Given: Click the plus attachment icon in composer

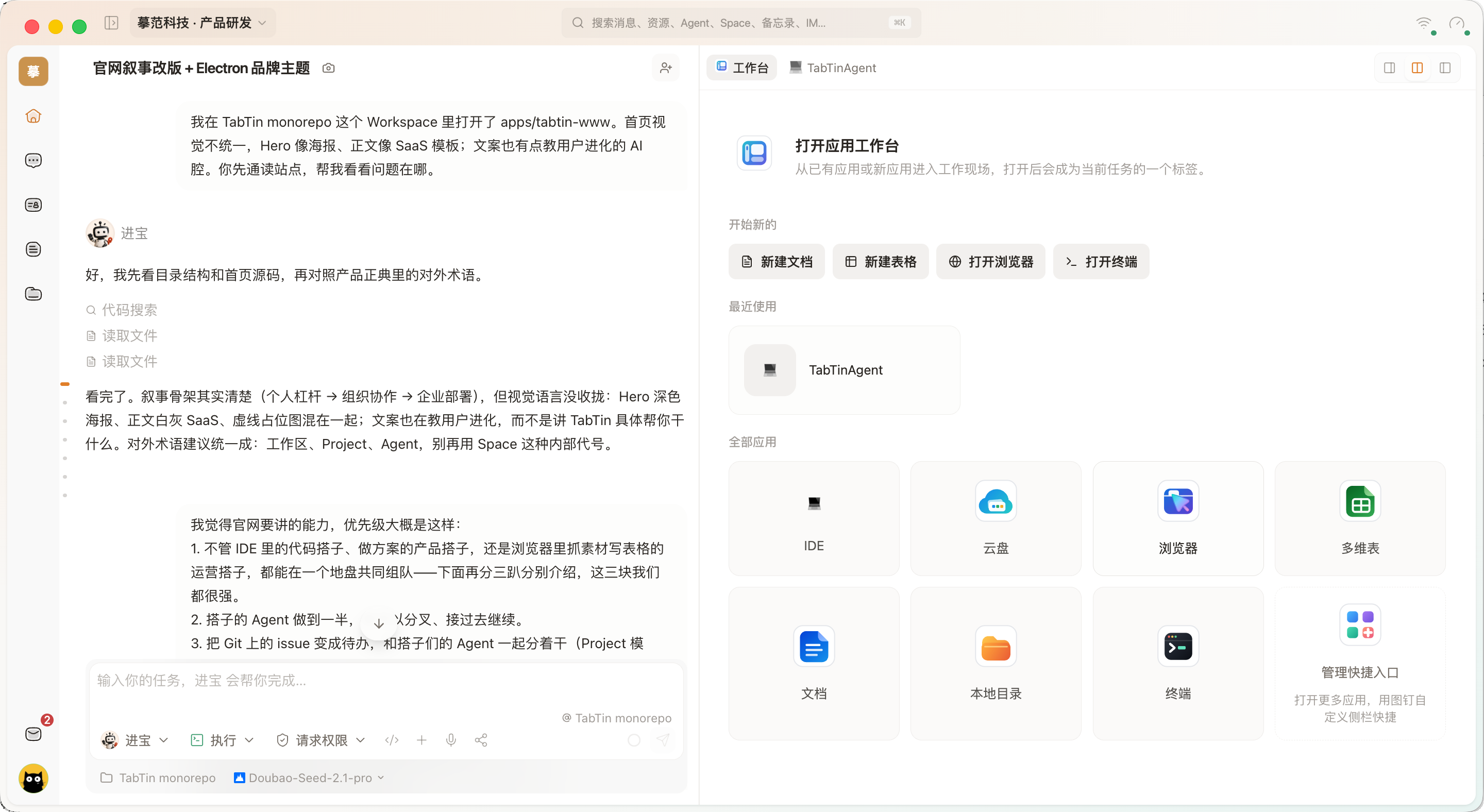Looking at the screenshot, I should click(421, 740).
